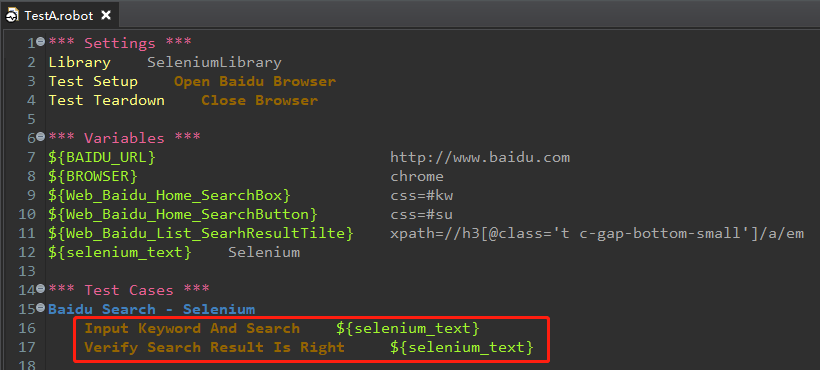The image size is (820, 370).
Task: Click the *** Variables *** header
Action: coord(124,138)
